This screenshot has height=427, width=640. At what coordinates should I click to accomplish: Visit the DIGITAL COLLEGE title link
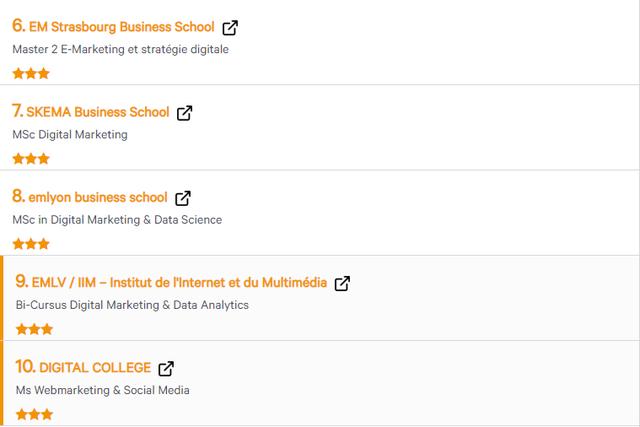(x=95, y=367)
